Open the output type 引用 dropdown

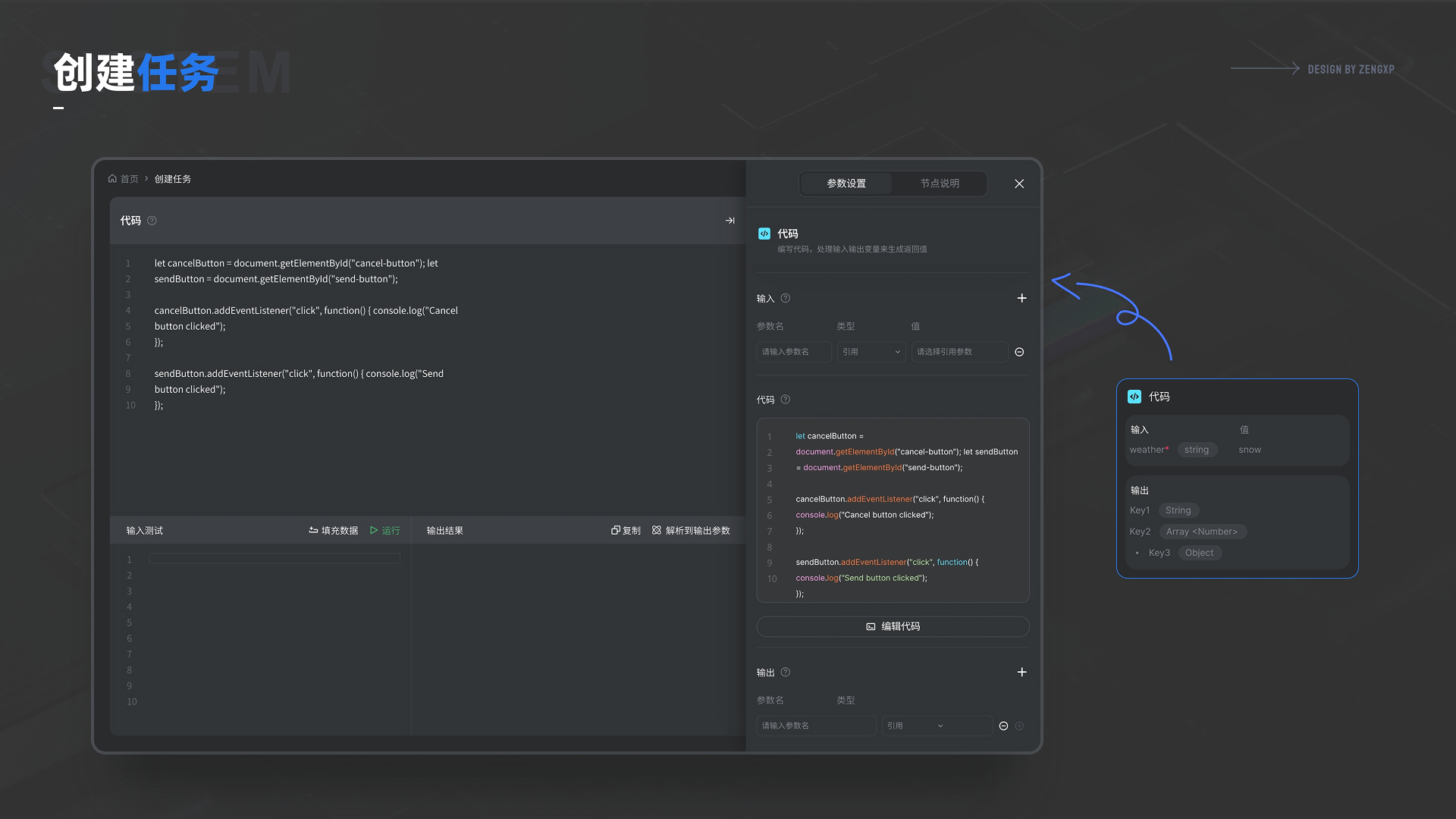tap(937, 726)
